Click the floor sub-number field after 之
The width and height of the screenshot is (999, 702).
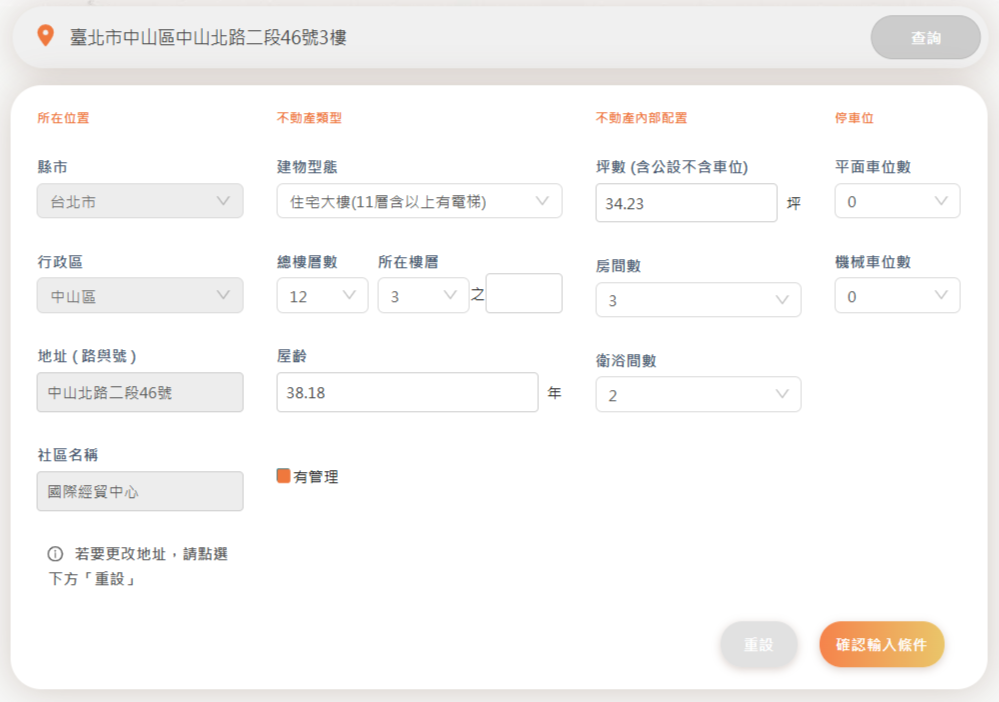[523, 294]
